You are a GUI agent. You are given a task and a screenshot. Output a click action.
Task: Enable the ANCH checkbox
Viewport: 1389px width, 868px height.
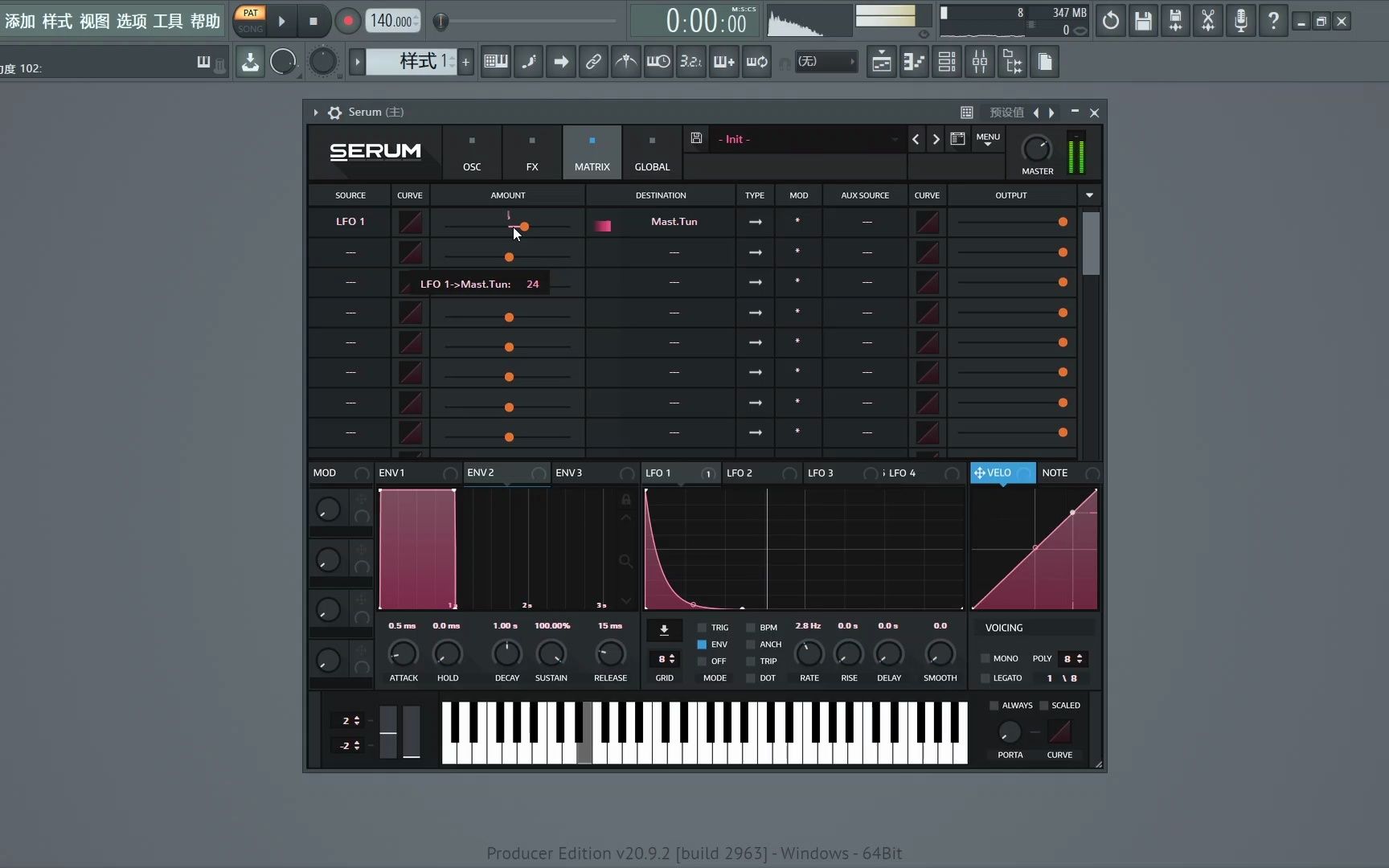coord(751,645)
